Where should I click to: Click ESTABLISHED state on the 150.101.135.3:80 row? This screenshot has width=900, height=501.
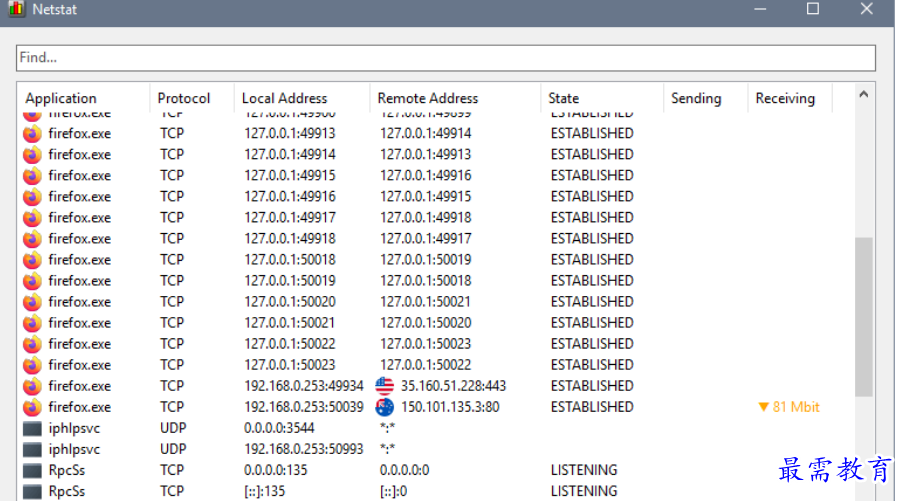pos(592,407)
